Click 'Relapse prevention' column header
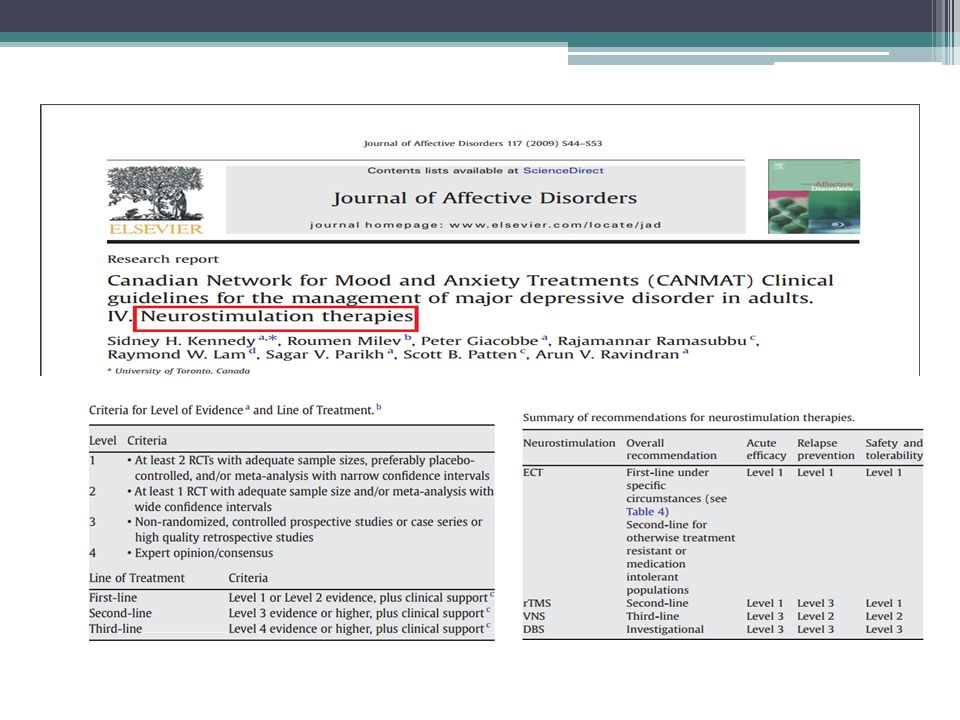 click(x=825, y=449)
